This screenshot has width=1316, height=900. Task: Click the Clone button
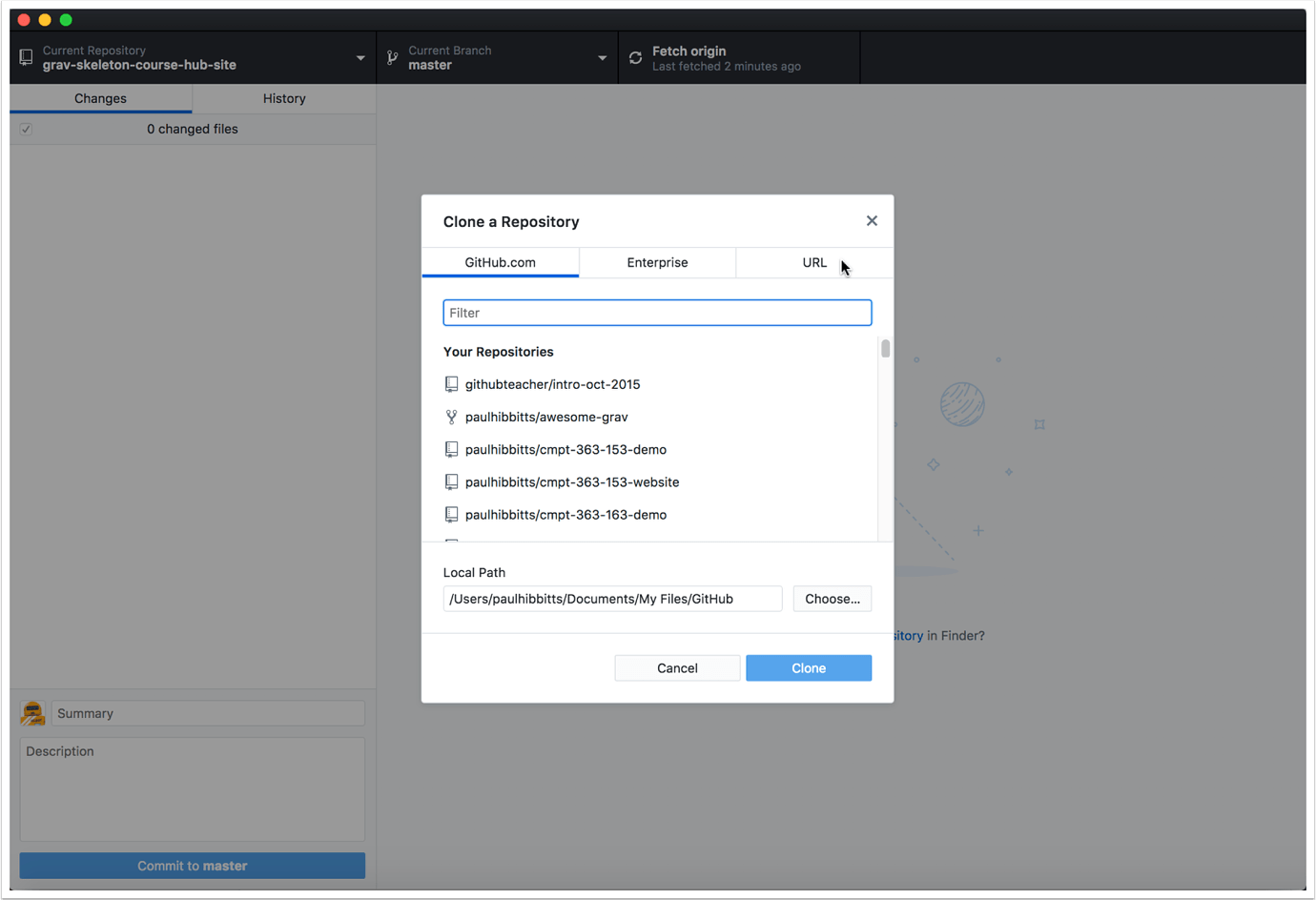tap(808, 667)
